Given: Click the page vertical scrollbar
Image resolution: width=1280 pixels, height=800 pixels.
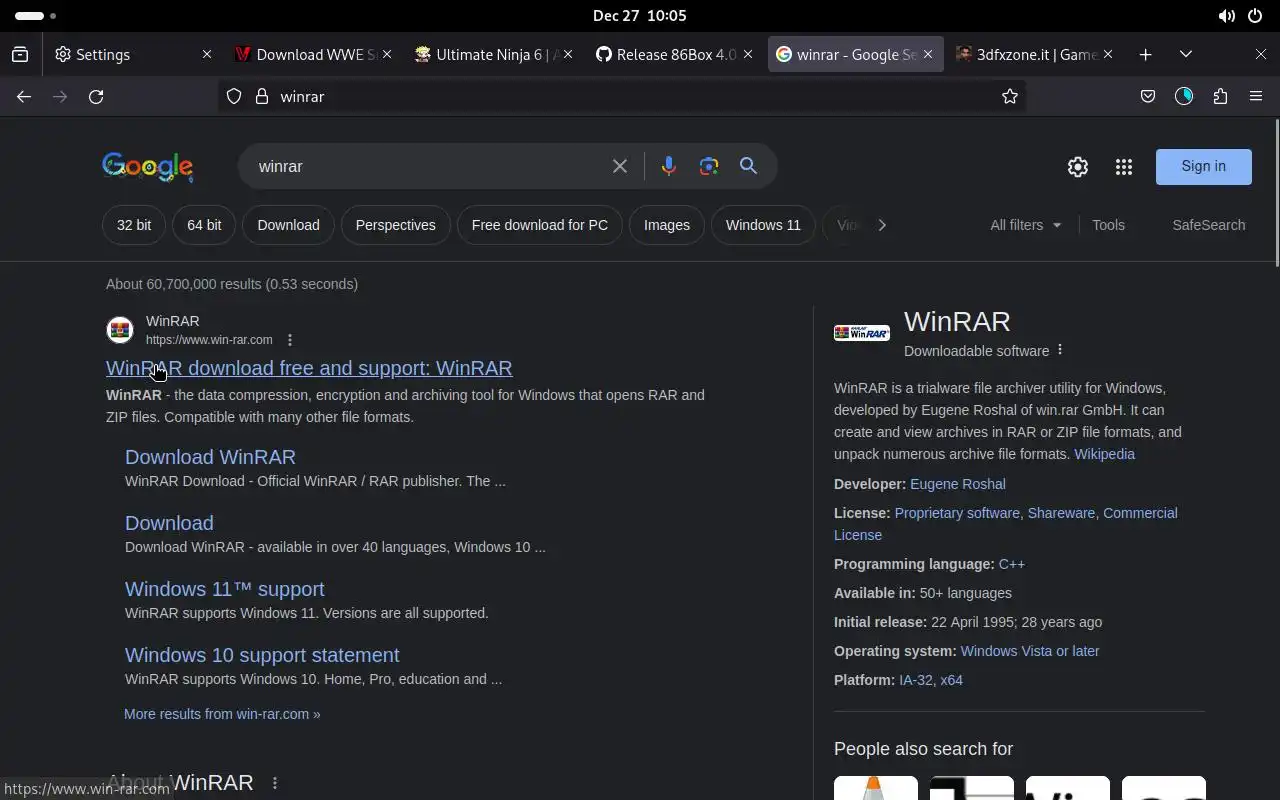Looking at the screenshot, I should (x=1276, y=192).
